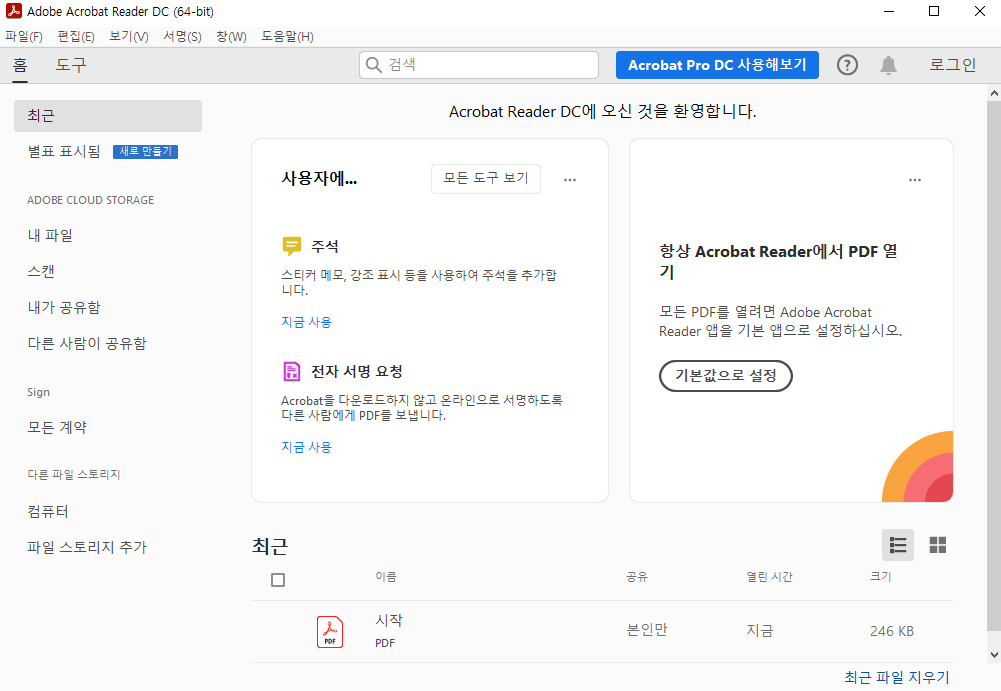The width and height of the screenshot is (1001, 691).
Task: Click the list view icon
Action: tap(897, 545)
